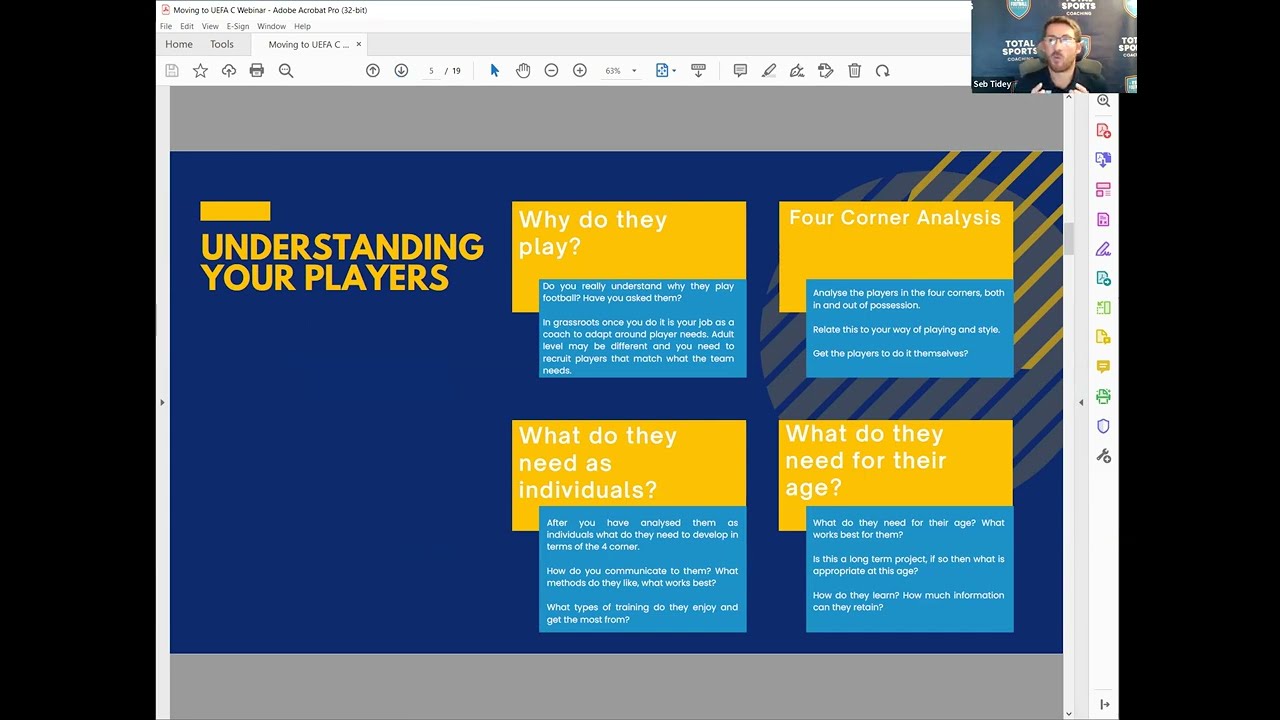This screenshot has height=720, width=1280.
Task: Open Fill & Sign tool in sidebar
Action: click(x=1104, y=249)
